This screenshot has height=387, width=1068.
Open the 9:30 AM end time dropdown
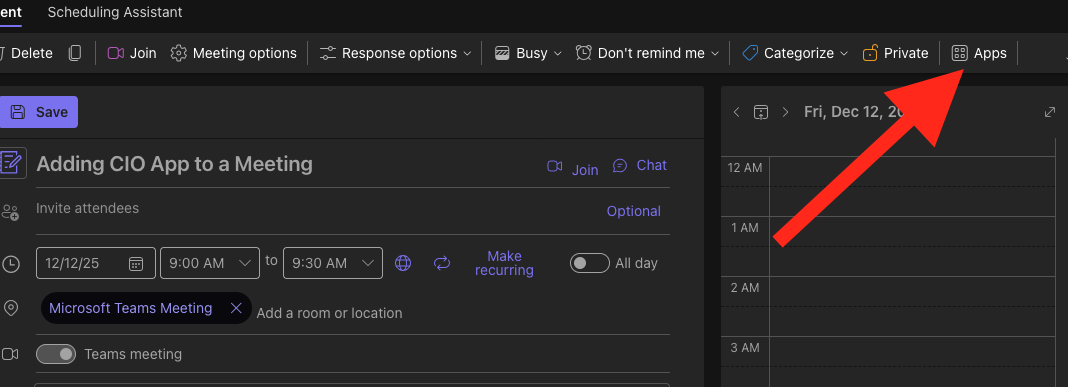pyautogui.click(x=333, y=263)
